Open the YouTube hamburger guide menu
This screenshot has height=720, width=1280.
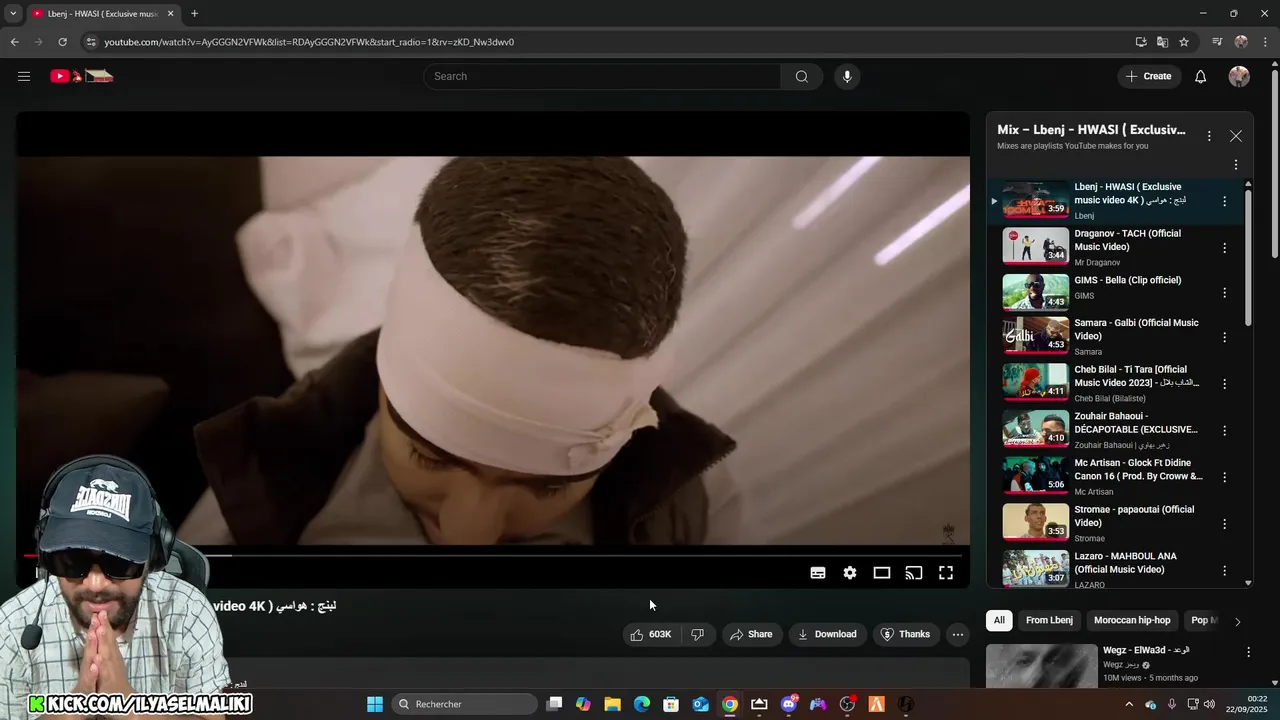(x=24, y=76)
